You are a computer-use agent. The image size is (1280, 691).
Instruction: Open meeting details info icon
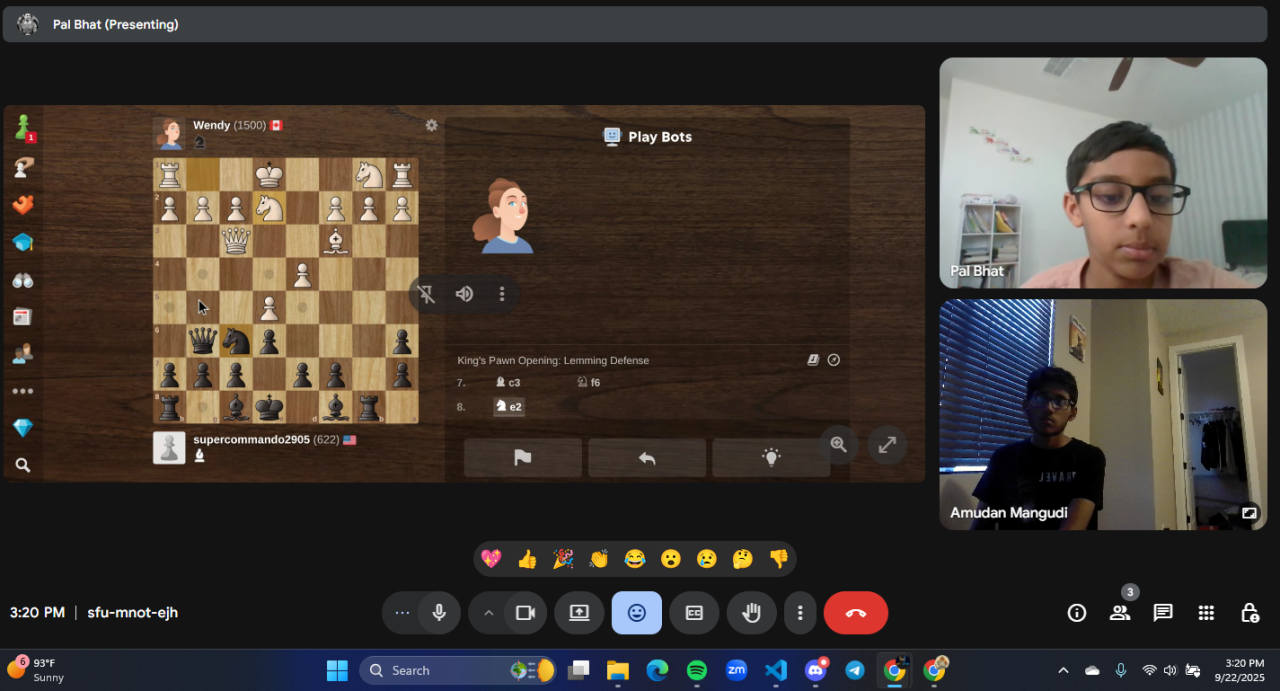pos(1077,613)
